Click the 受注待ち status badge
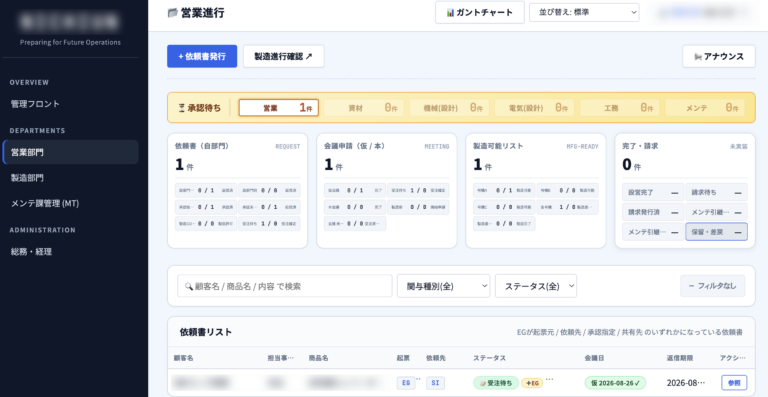The width and height of the screenshot is (768, 397). (x=496, y=383)
